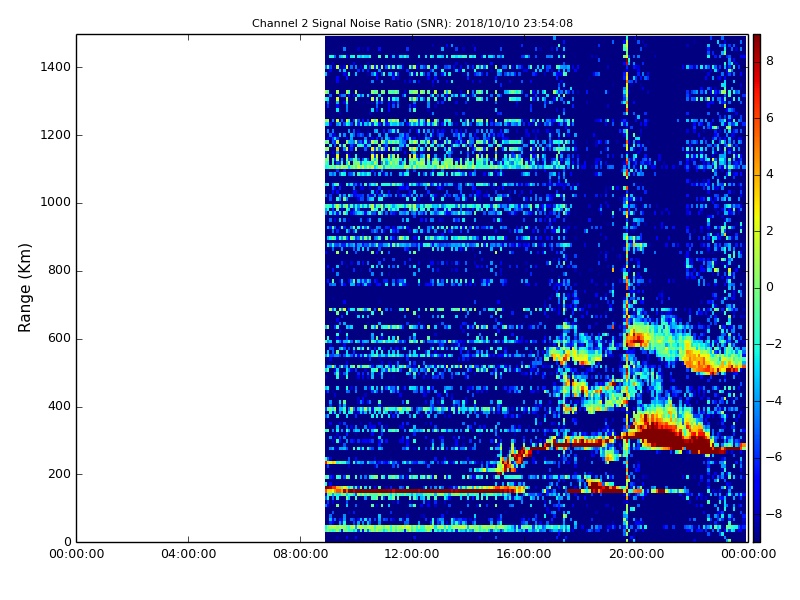Screen dimensions: 800x600
Task: Click the 1000 range tick label
Action: (x=55, y=203)
